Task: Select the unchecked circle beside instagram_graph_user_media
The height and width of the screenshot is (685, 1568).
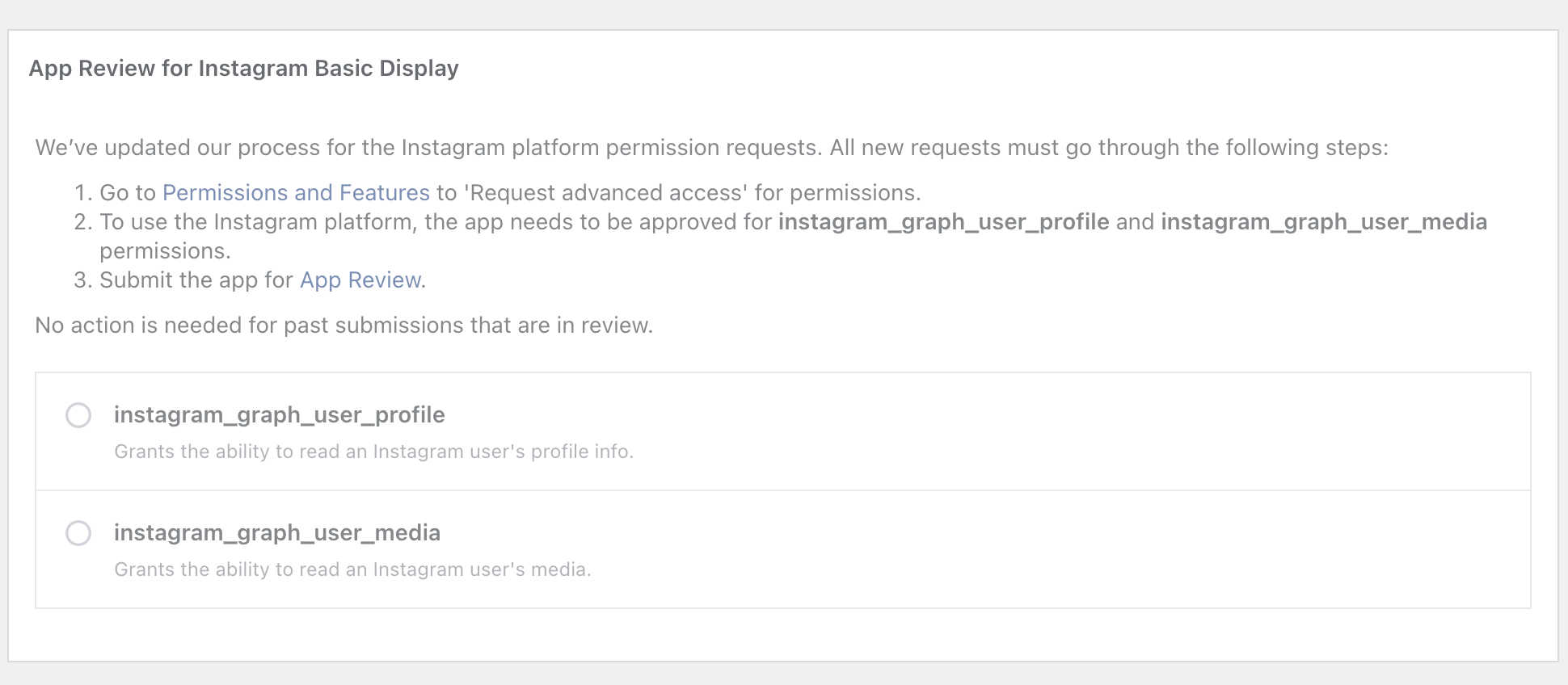Action: [78, 533]
